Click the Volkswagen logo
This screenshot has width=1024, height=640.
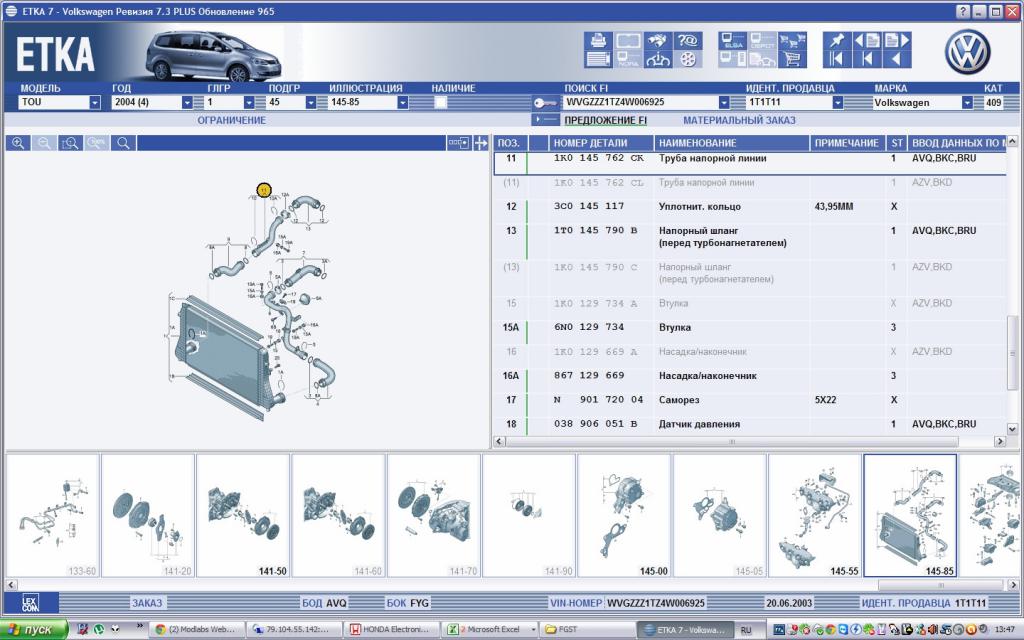pyautogui.click(x=967, y=51)
